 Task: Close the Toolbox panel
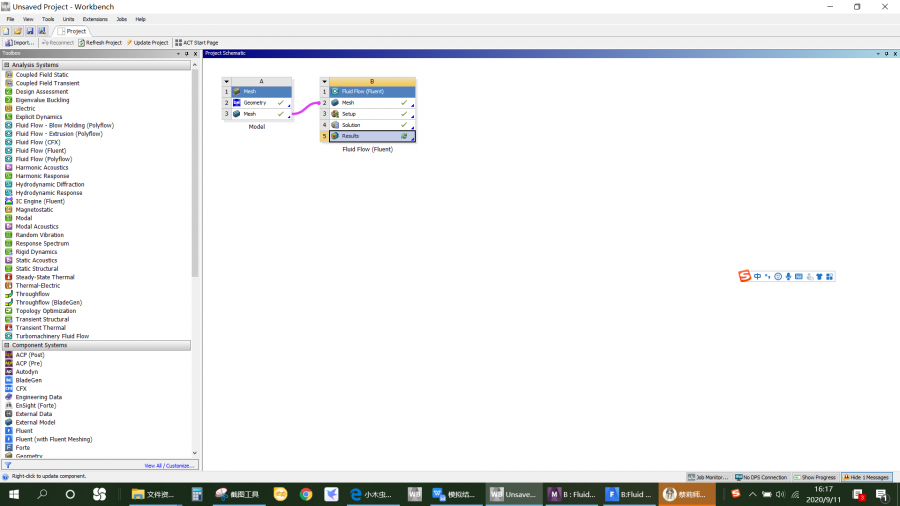click(195, 53)
